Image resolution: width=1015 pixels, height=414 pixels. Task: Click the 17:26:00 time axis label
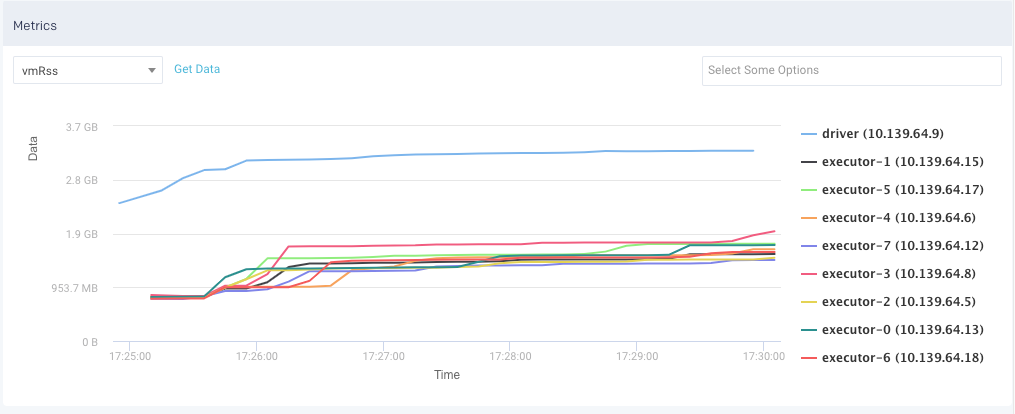[258, 355]
